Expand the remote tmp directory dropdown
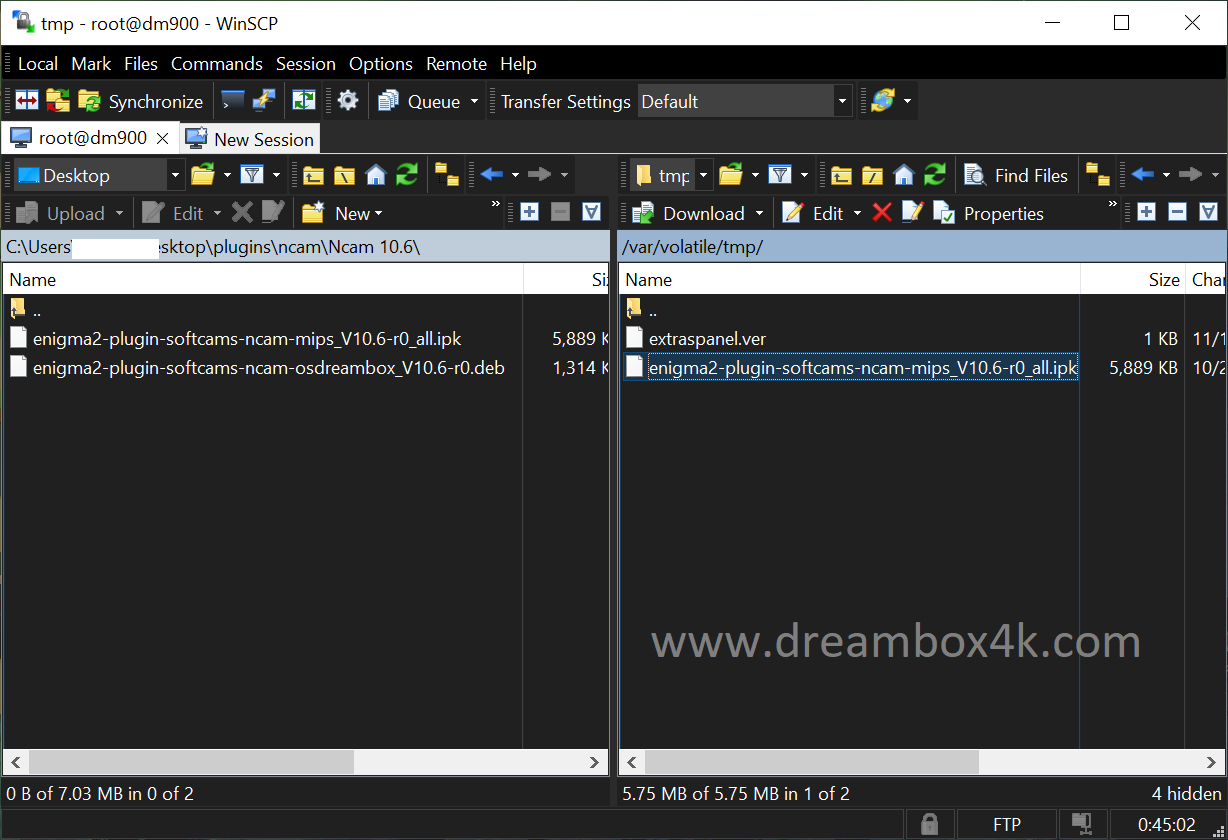 [x=704, y=175]
